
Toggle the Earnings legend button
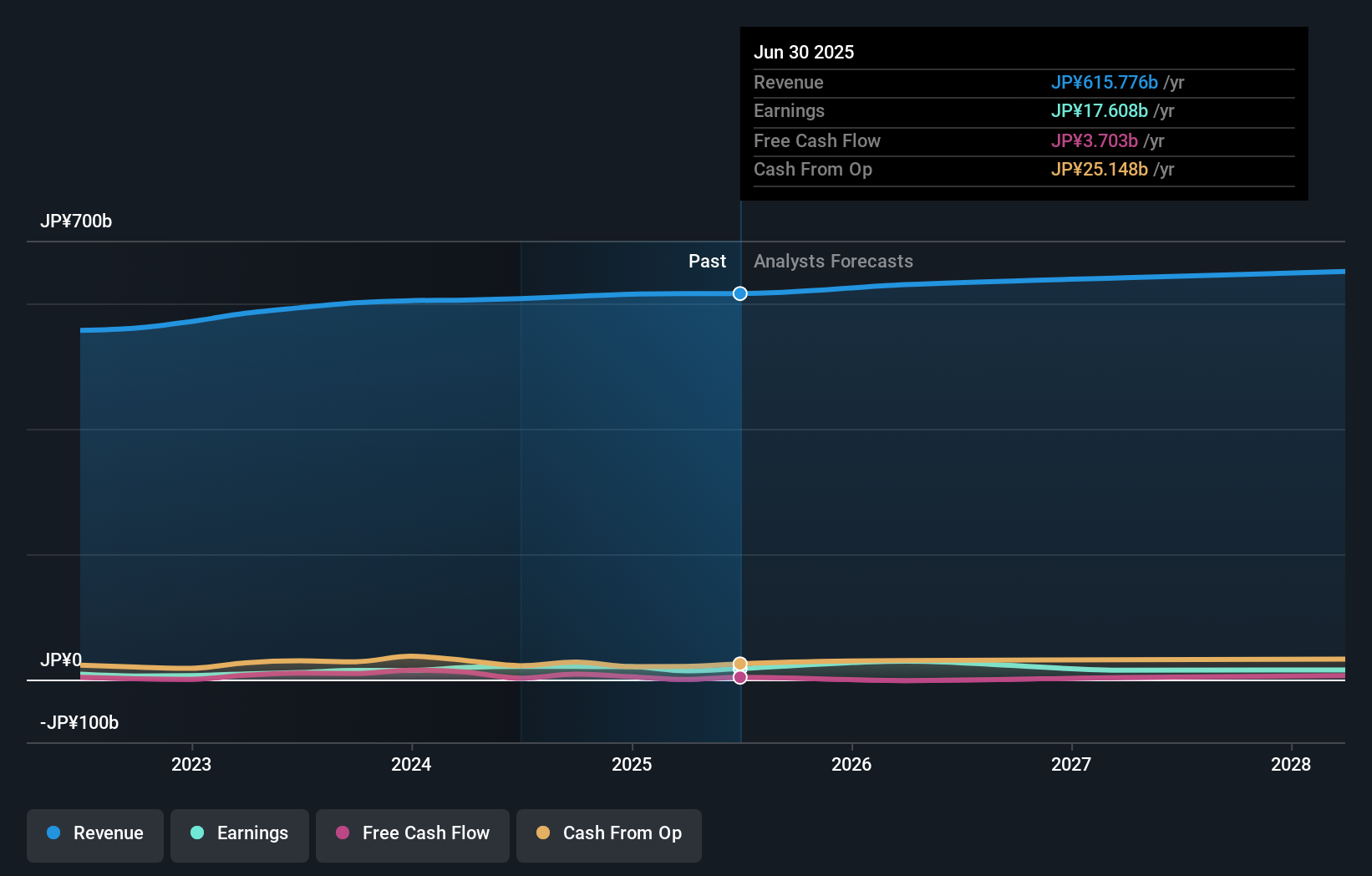tap(240, 835)
